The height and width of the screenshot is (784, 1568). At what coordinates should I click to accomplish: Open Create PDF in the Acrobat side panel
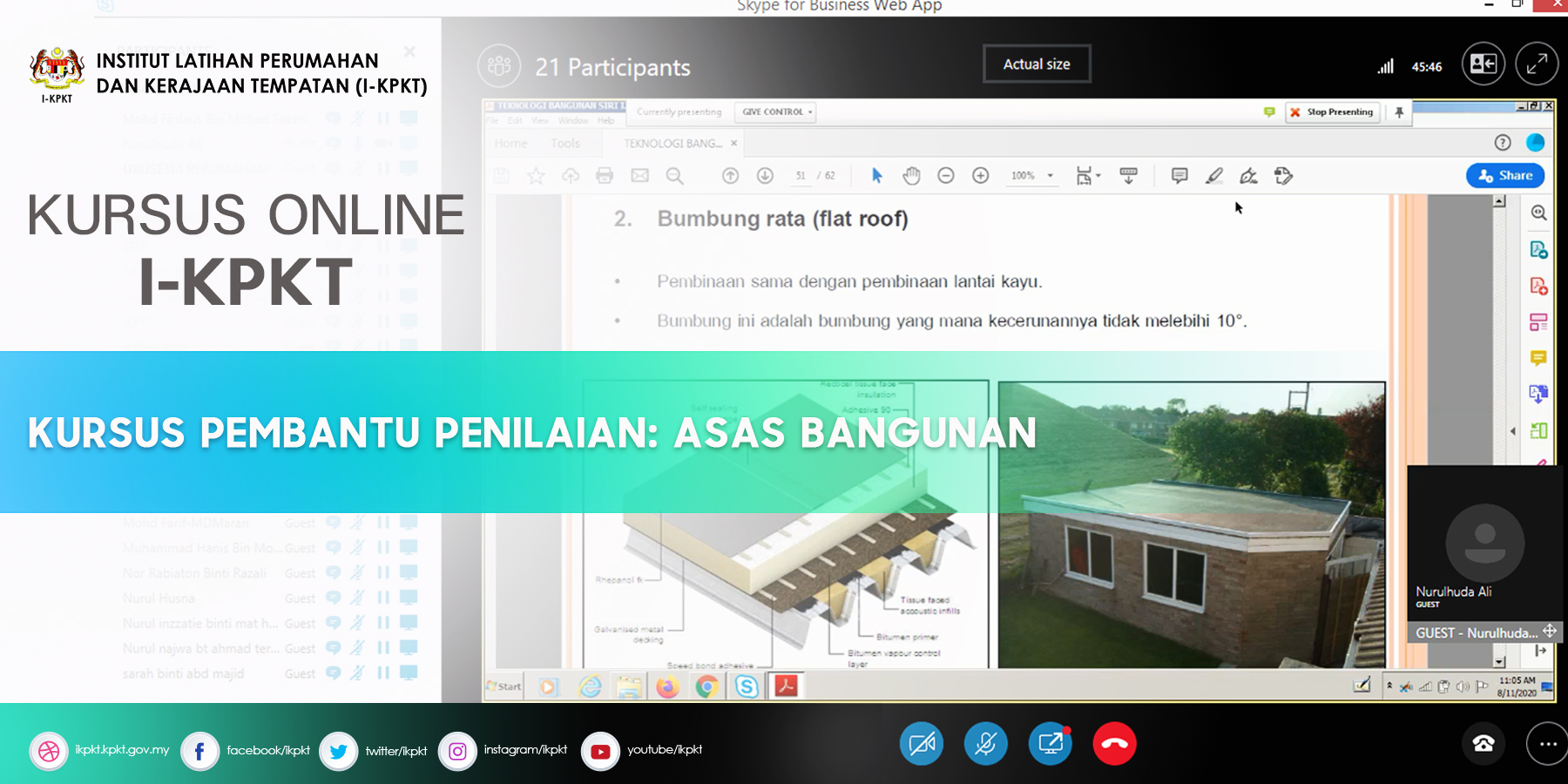pyautogui.click(x=1539, y=286)
